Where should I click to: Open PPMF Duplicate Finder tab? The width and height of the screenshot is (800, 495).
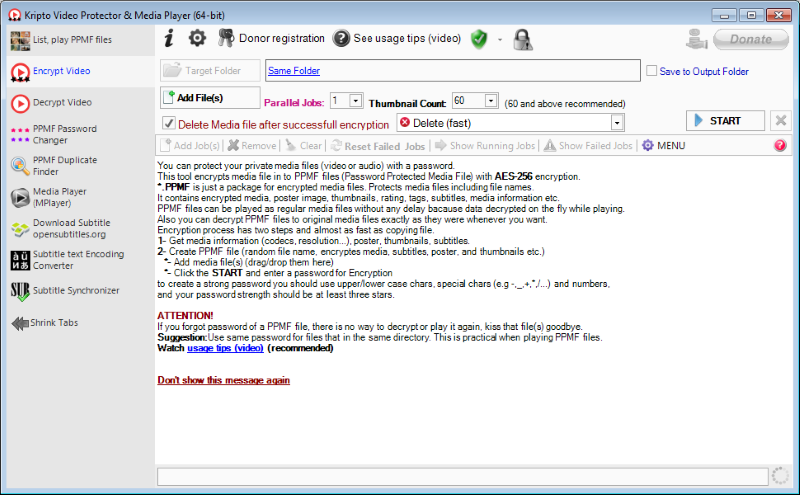(80, 166)
